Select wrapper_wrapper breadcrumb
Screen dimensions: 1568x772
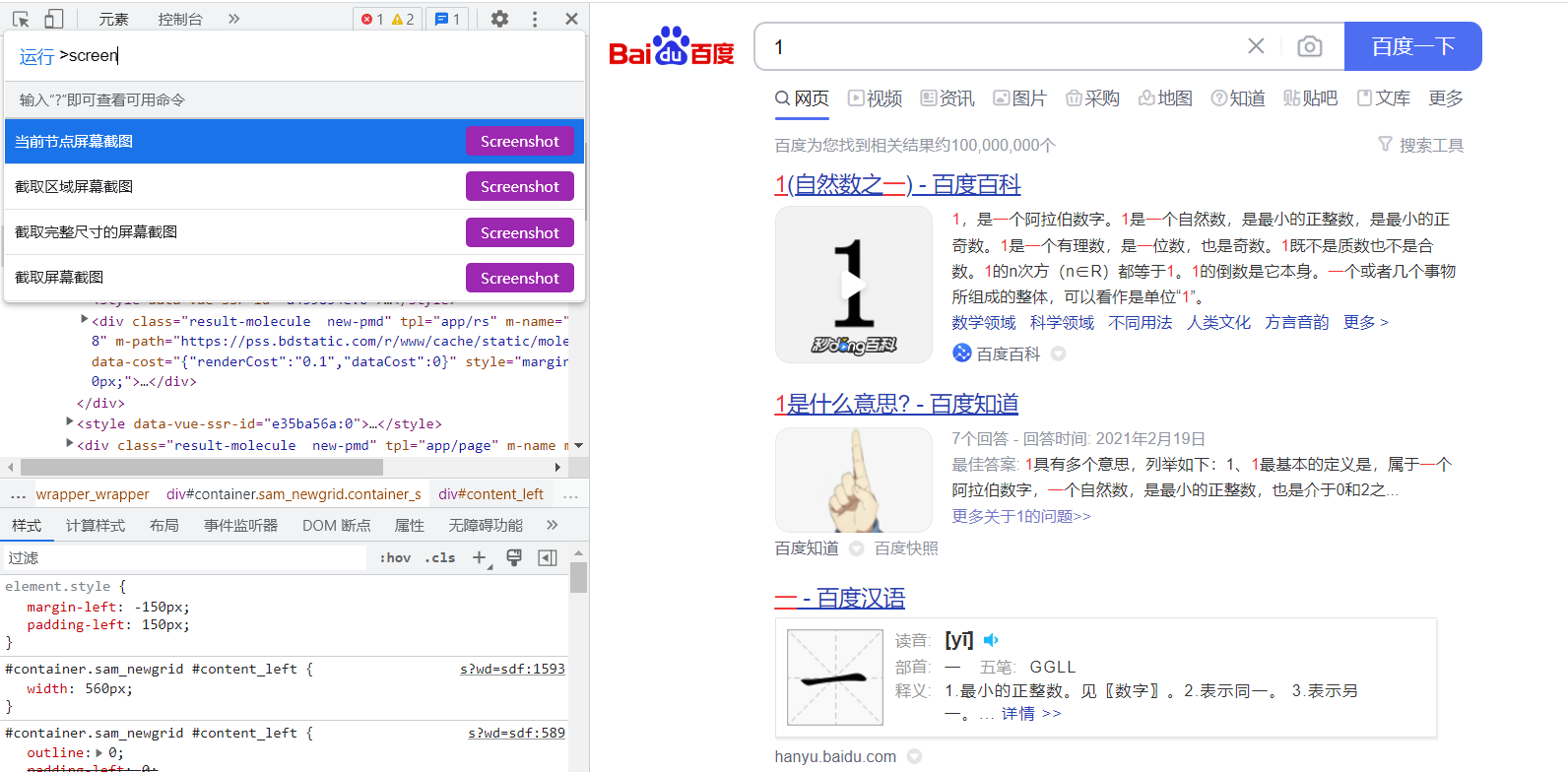pyautogui.click(x=93, y=494)
